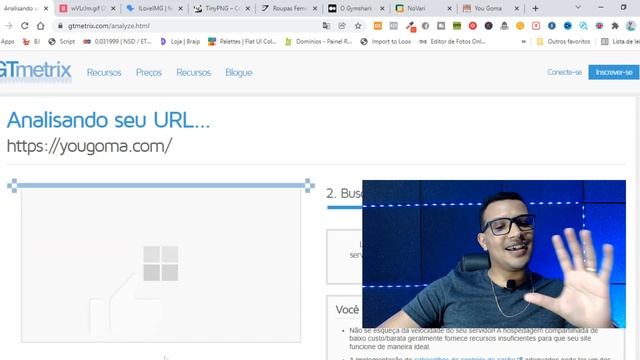This screenshot has width=640, height=360.
Task: Click the Analisando seu URL... heading
Action: click(109, 120)
